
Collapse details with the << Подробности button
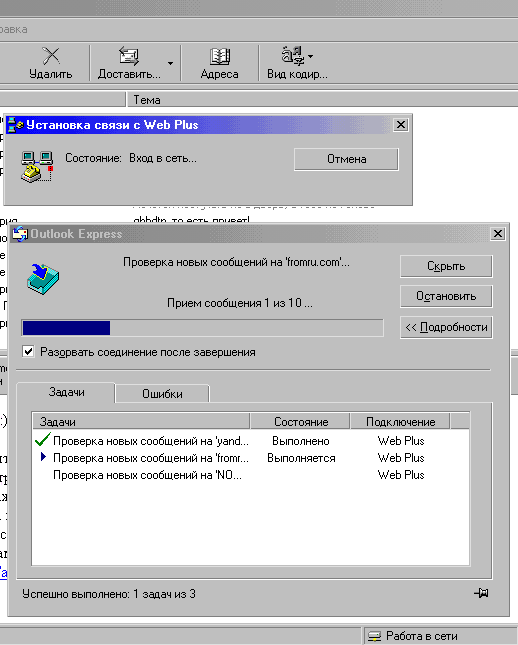[446, 327]
